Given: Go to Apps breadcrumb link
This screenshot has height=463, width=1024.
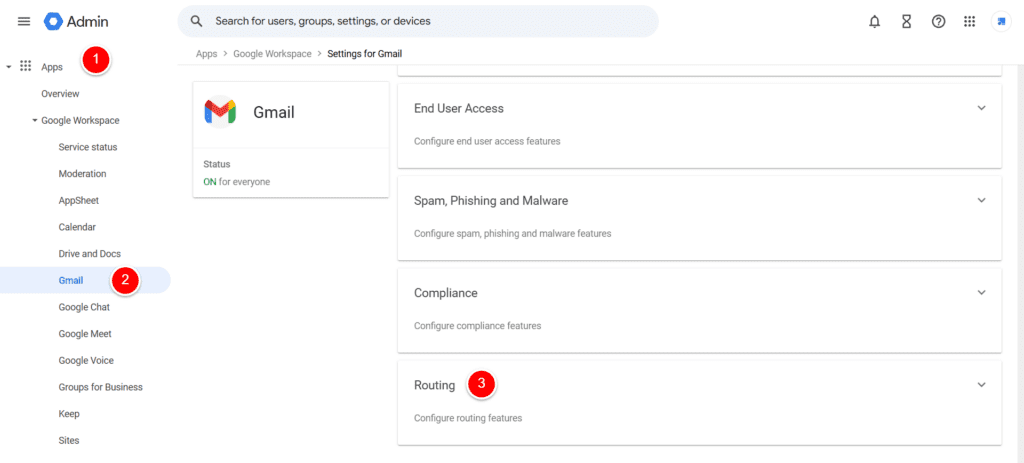Looking at the screenshot, I should point(206,54).
